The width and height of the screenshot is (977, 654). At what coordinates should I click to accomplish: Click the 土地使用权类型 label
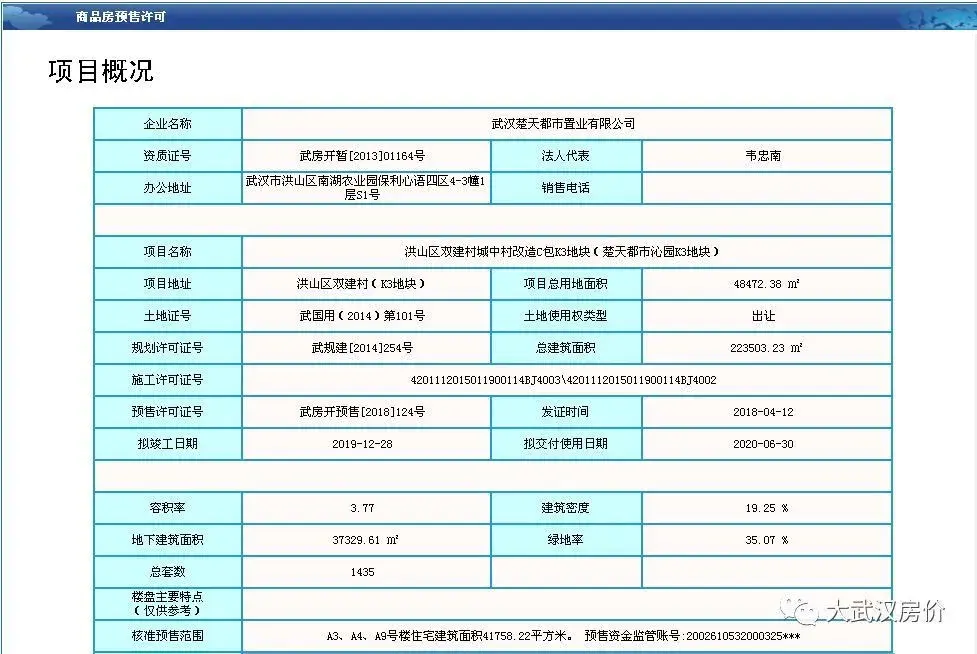point(565,316)
